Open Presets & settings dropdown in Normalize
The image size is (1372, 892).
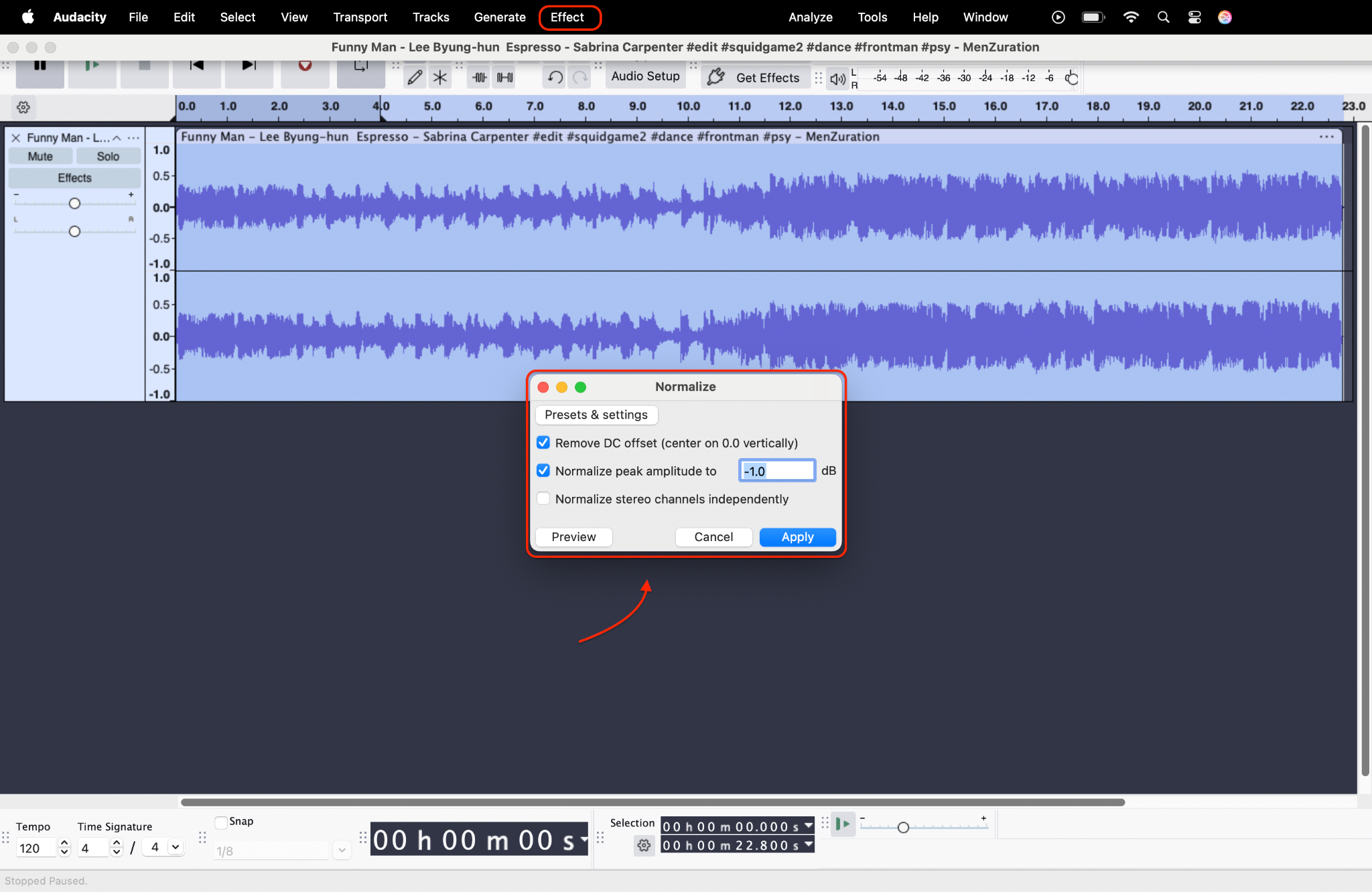[x=596, y=415]
